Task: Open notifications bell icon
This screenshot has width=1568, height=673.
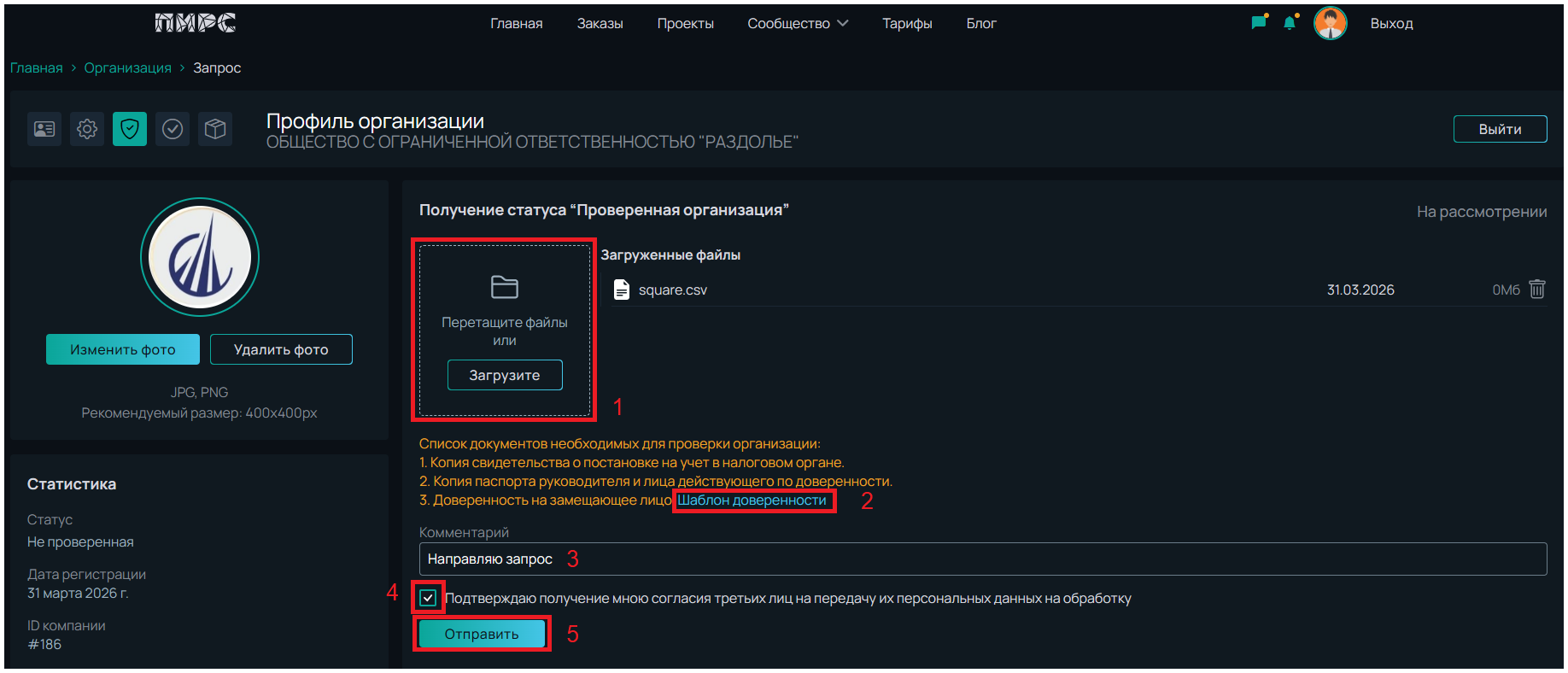Action: (x=1290, y=23)
